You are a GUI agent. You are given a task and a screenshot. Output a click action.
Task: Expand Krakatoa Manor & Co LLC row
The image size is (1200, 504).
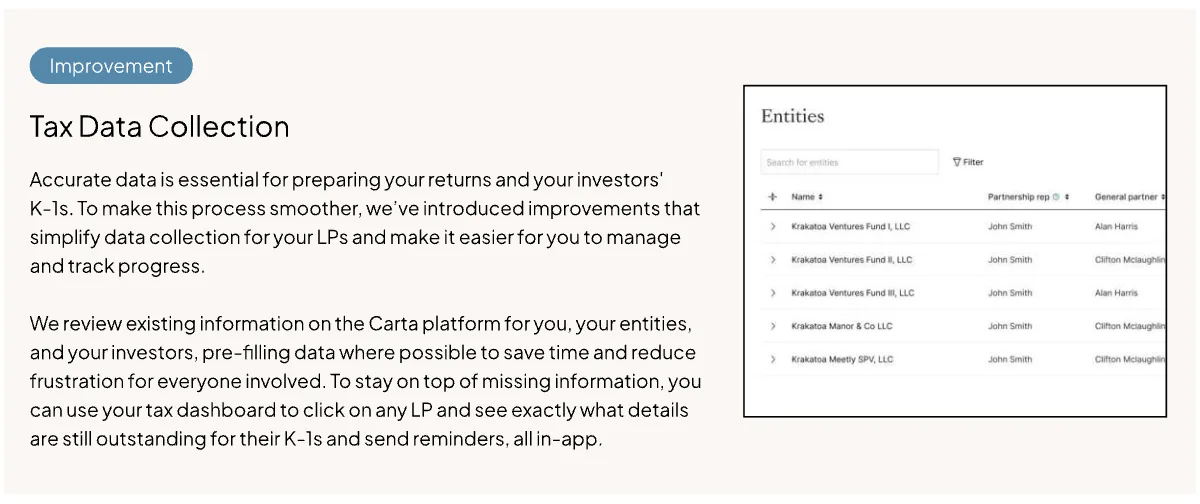pyautogui.click(x=773, y=326)
